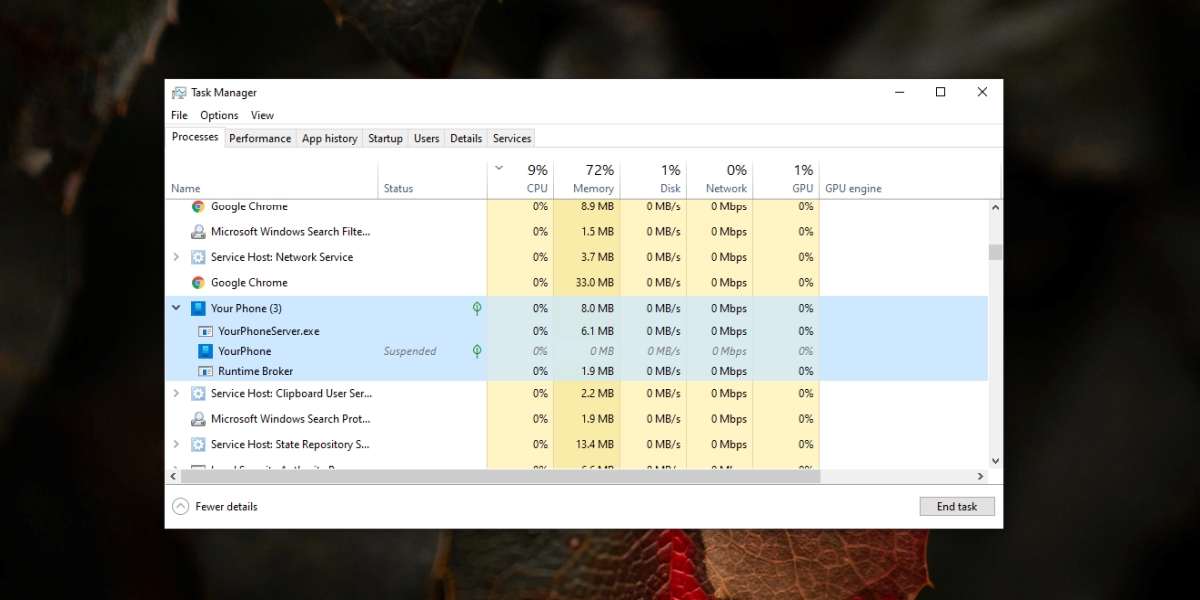Click the horizontal scrollbar left arrow
Image resolution: width=1200 pixels, height=600 pixels.
click(x=173, y=477)
